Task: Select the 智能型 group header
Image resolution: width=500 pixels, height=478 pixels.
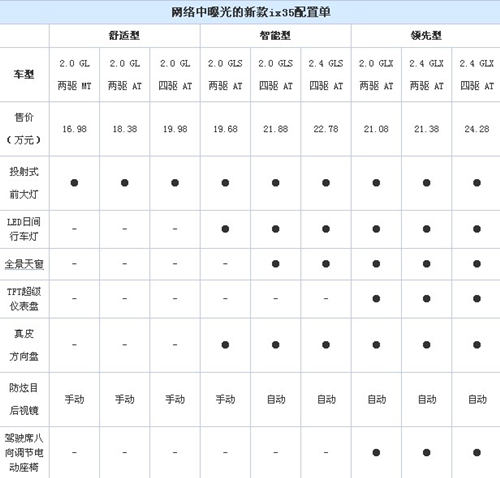Action: [x=275, y=35]
